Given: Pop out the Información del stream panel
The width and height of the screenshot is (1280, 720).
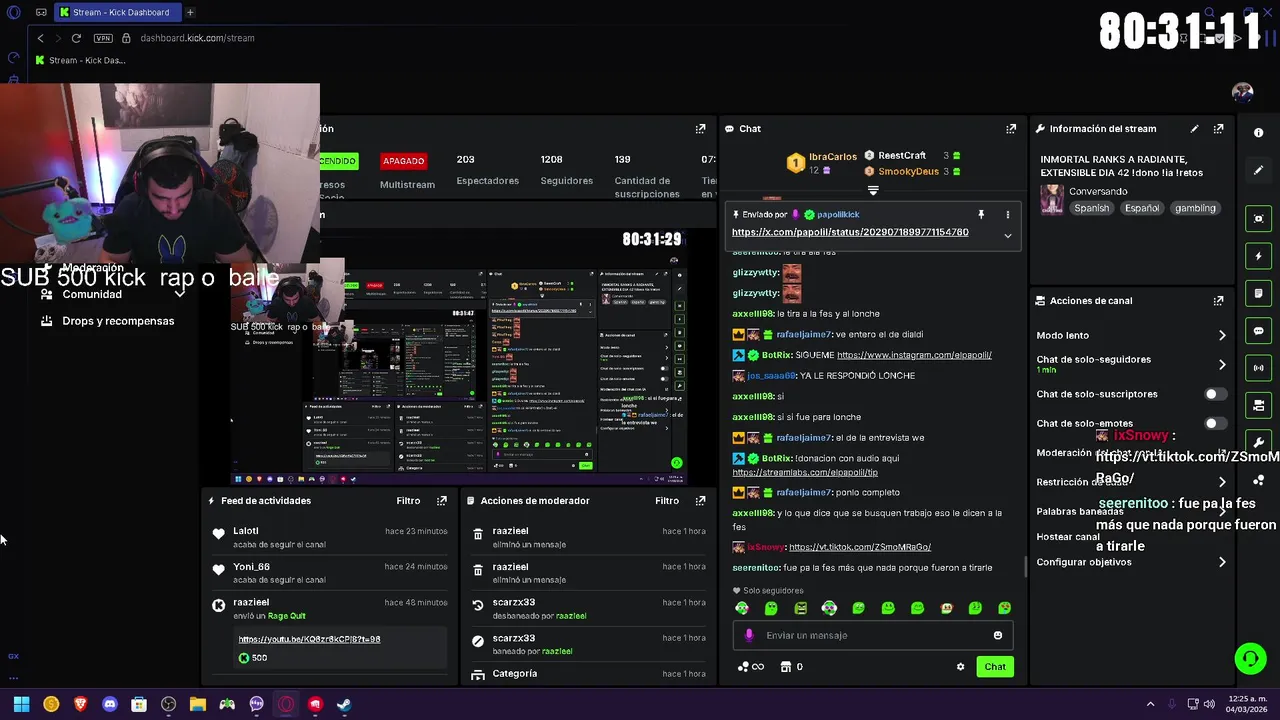Looking at the screenshot, I should [x=1218, y=129].
